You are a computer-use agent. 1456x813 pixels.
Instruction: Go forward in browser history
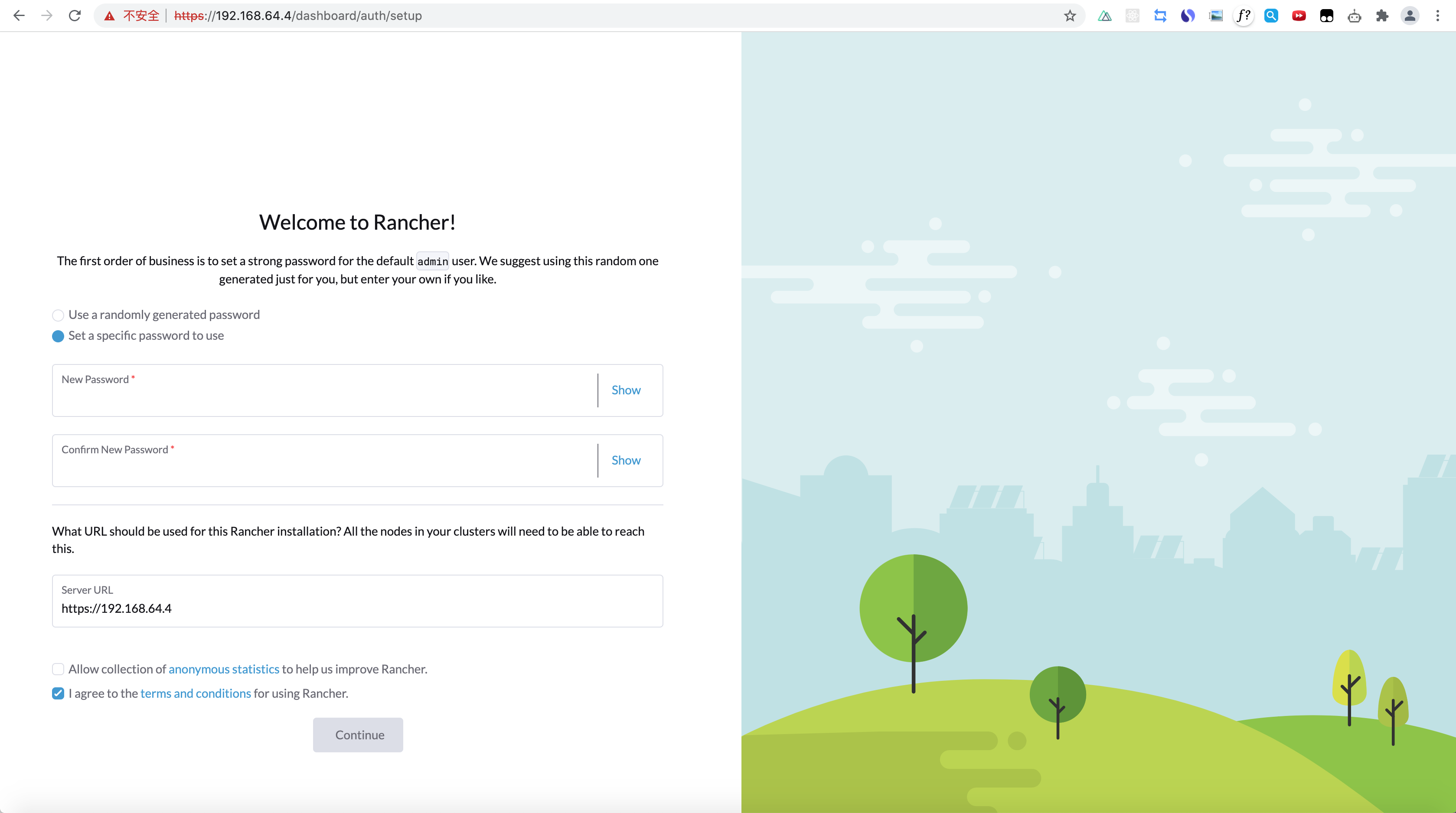coord(47,16)
